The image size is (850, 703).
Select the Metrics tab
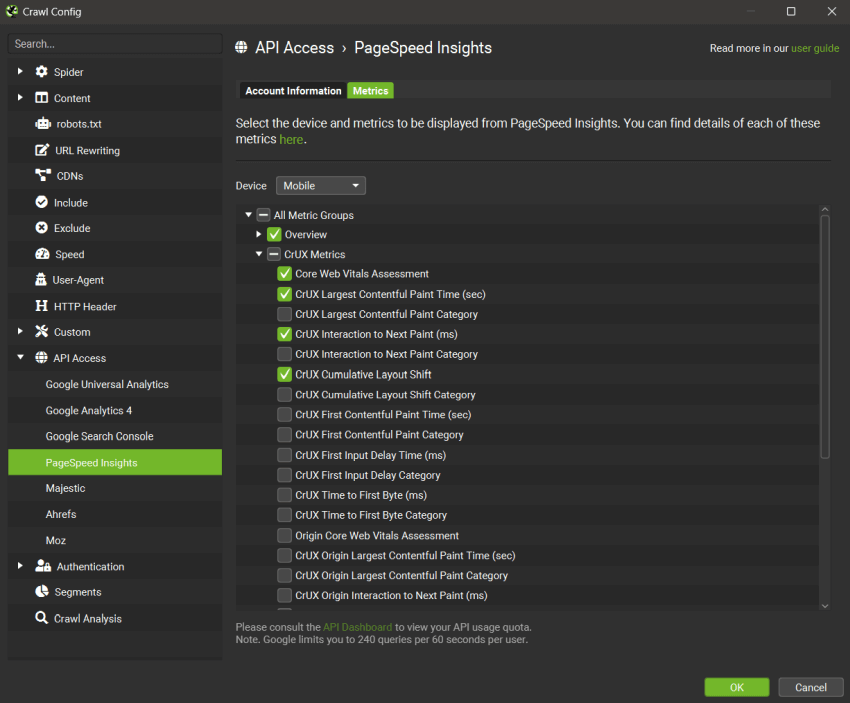pyautogui.click(x=370, y=91)
